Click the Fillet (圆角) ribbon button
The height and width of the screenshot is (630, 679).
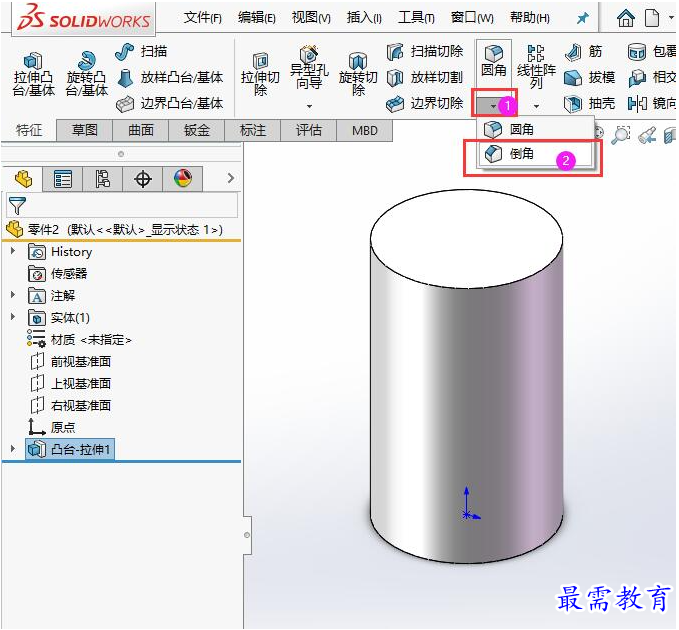tap(494, 61)
